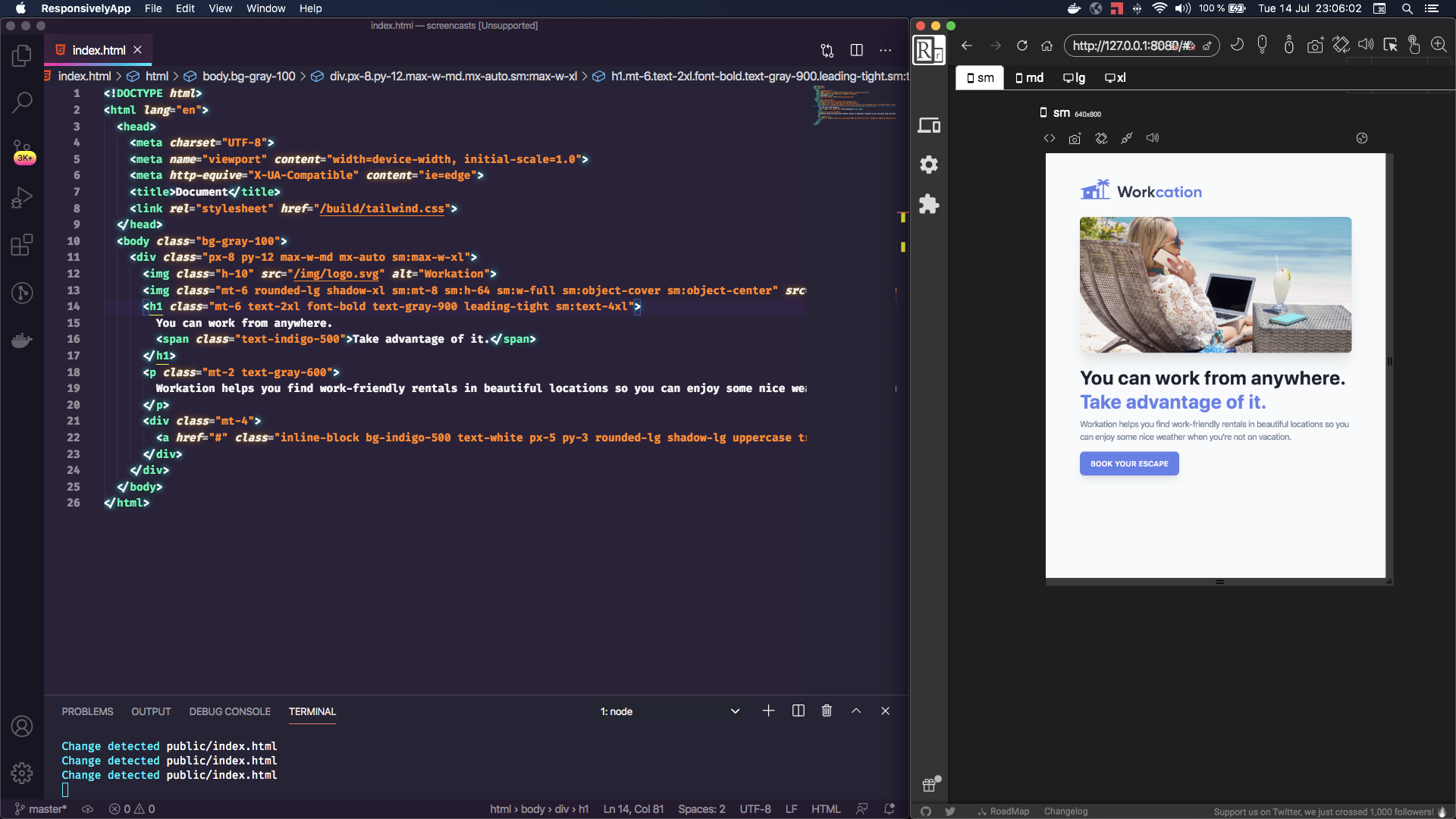This screenshot has height=819, width=1456.
Task: Open the device manager in ResponsivelyApp sidebar
Action: click(929, 125)
